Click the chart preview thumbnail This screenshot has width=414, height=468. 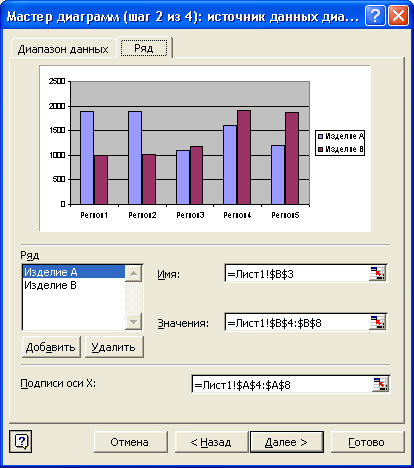(x=205, y=148)
